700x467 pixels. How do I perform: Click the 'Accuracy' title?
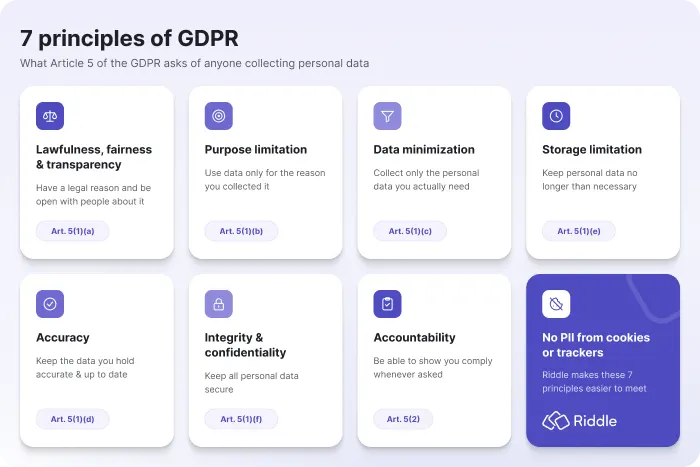pyautogui.click(x=63, y=338)
